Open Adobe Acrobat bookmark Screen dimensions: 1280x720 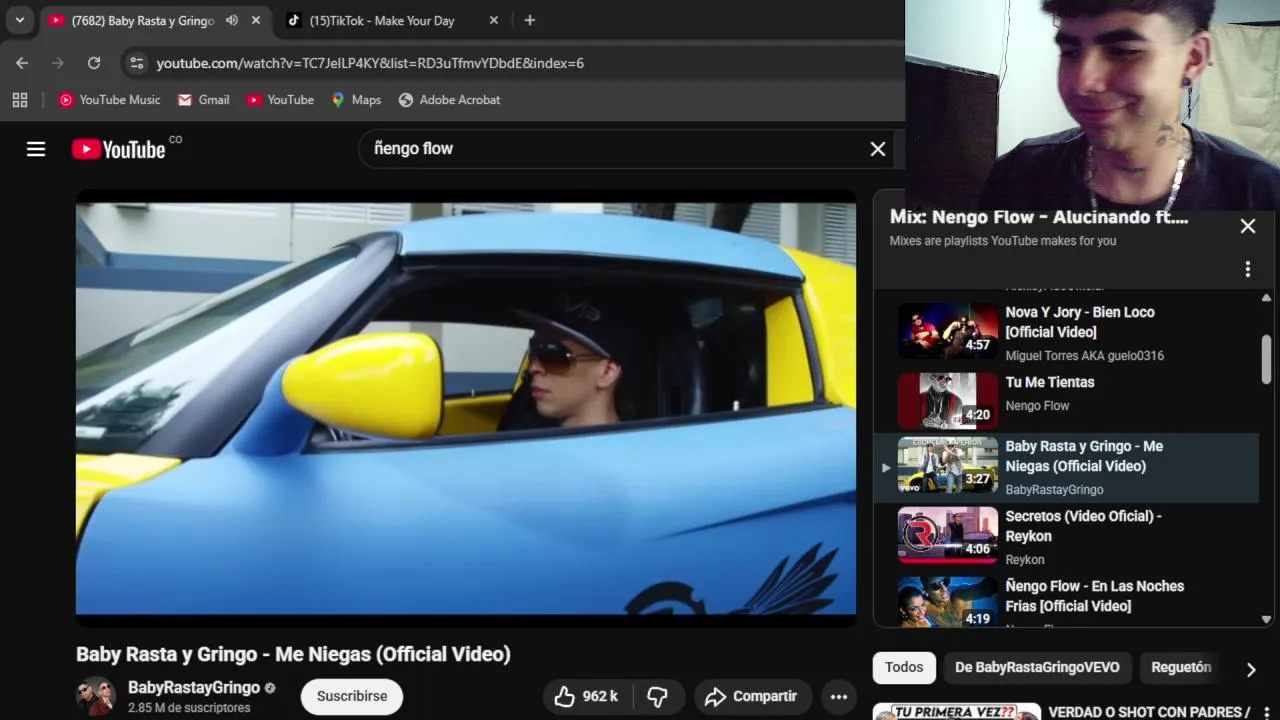coord(449,100)
